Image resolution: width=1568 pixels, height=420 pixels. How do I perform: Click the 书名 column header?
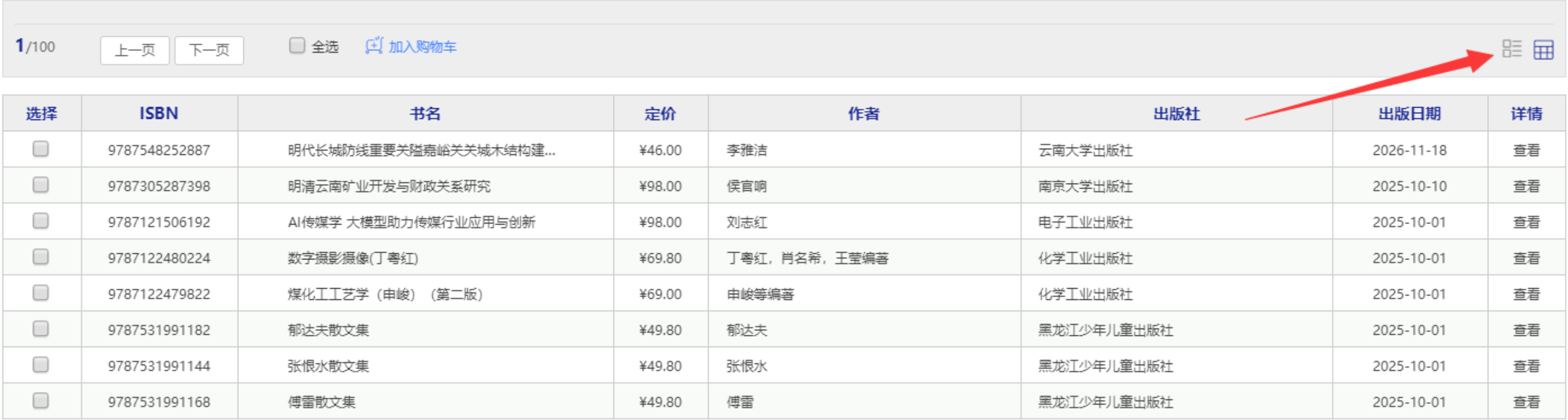click(426, 113)
